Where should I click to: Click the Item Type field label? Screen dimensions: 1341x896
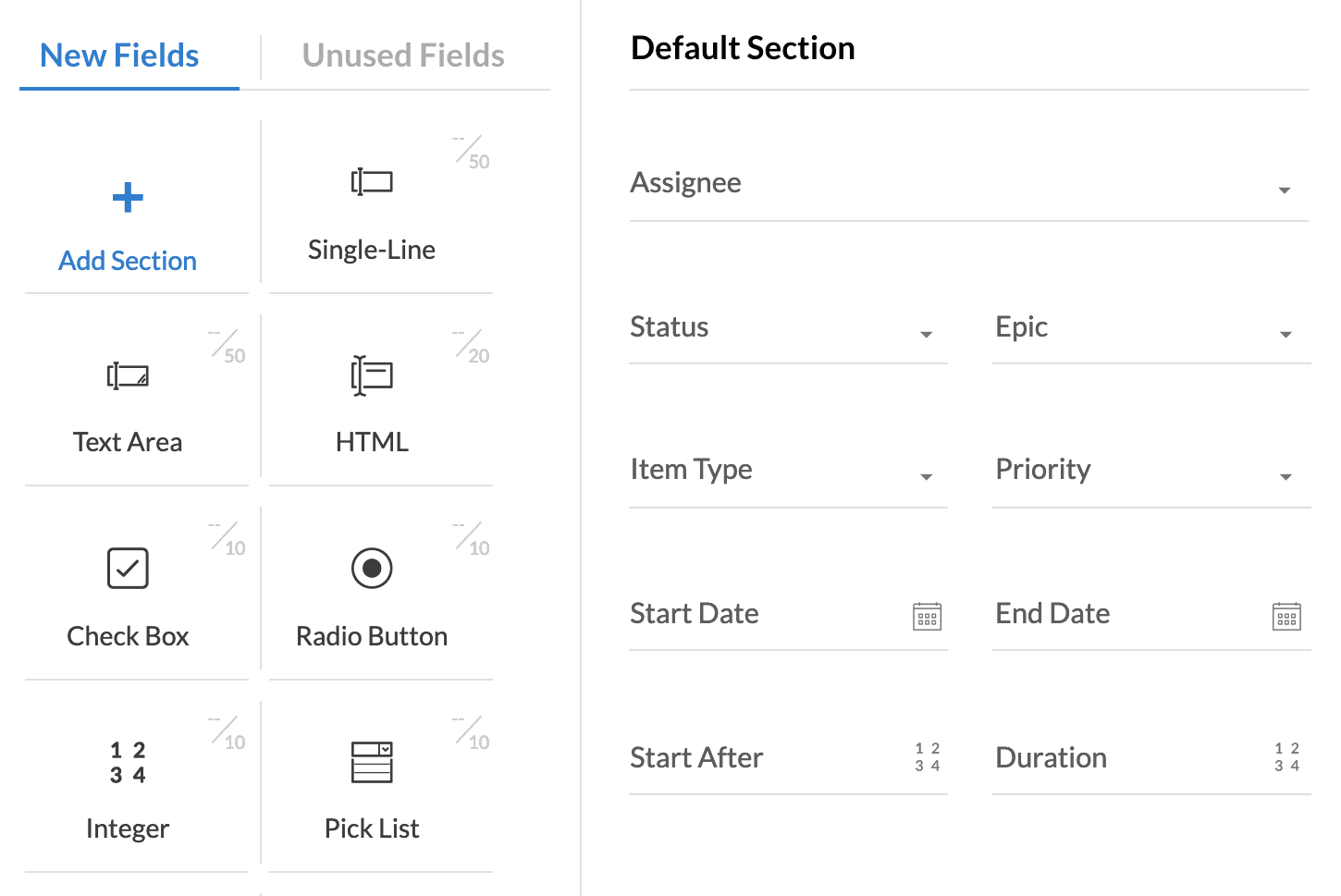(x=692, y=470)
